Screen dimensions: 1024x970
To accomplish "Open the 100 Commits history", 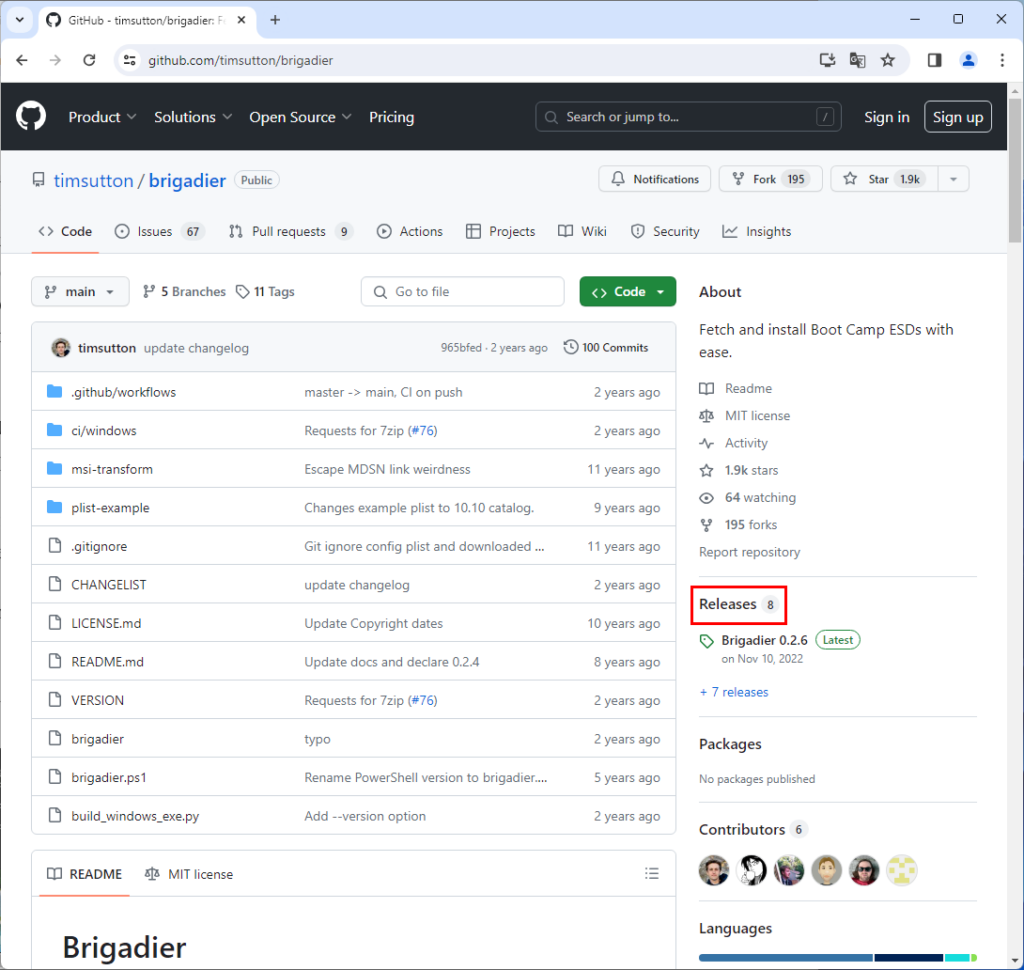I will [x=606, y=348].
